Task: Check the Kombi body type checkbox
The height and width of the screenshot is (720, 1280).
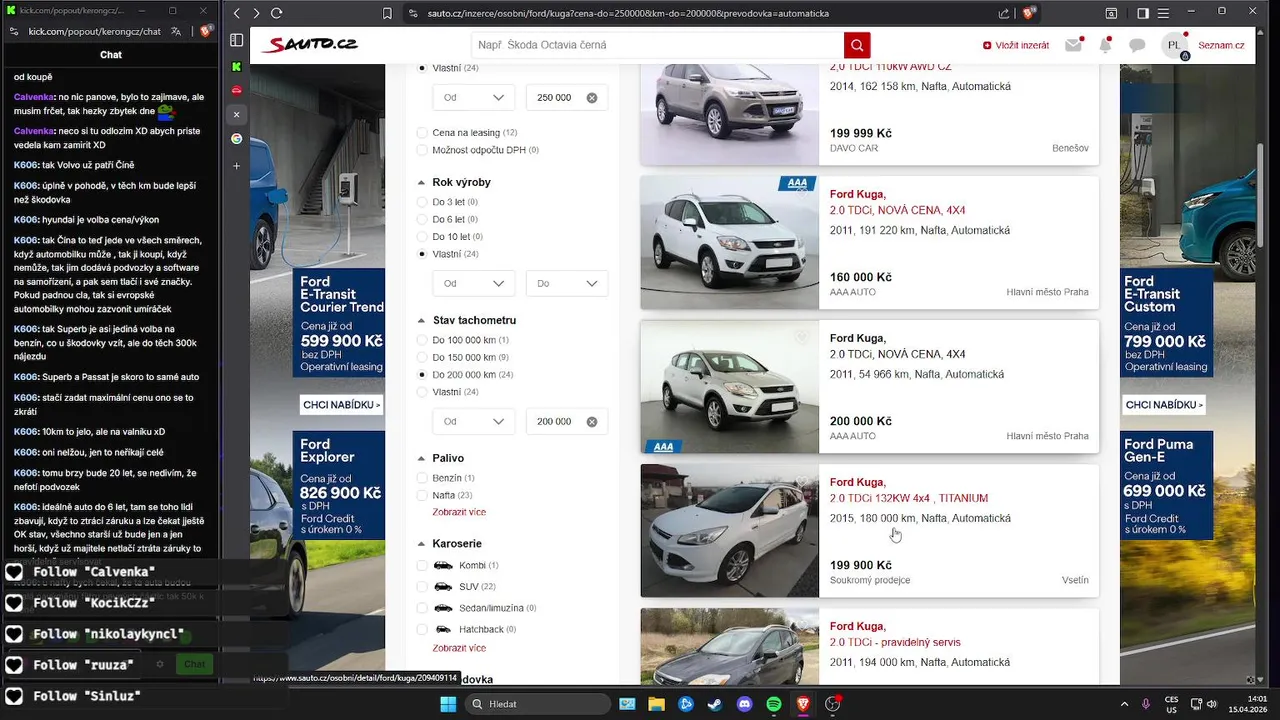Action: 422,565
